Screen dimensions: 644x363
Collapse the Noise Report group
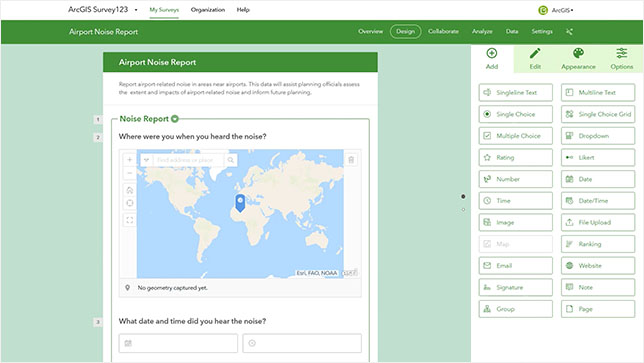coord(175,119)
